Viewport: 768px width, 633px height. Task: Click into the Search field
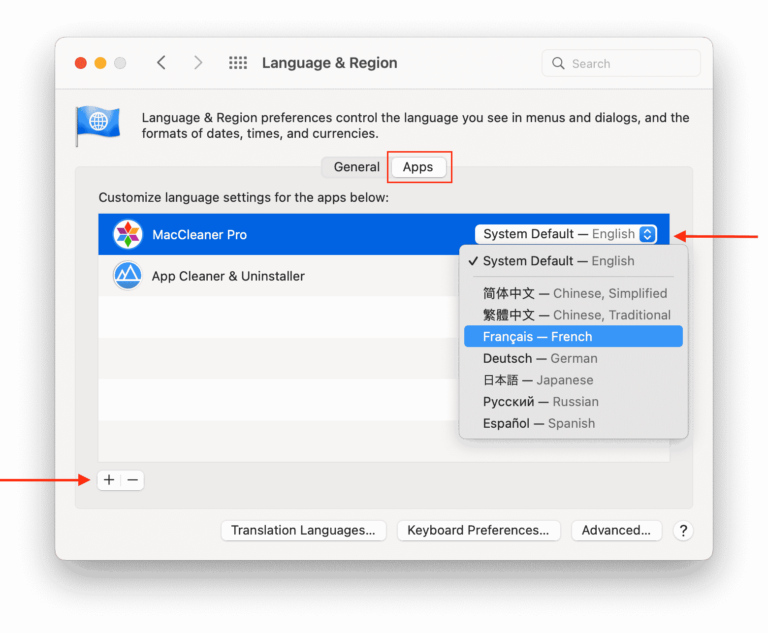pyautogui.click(x=621, y=63)
